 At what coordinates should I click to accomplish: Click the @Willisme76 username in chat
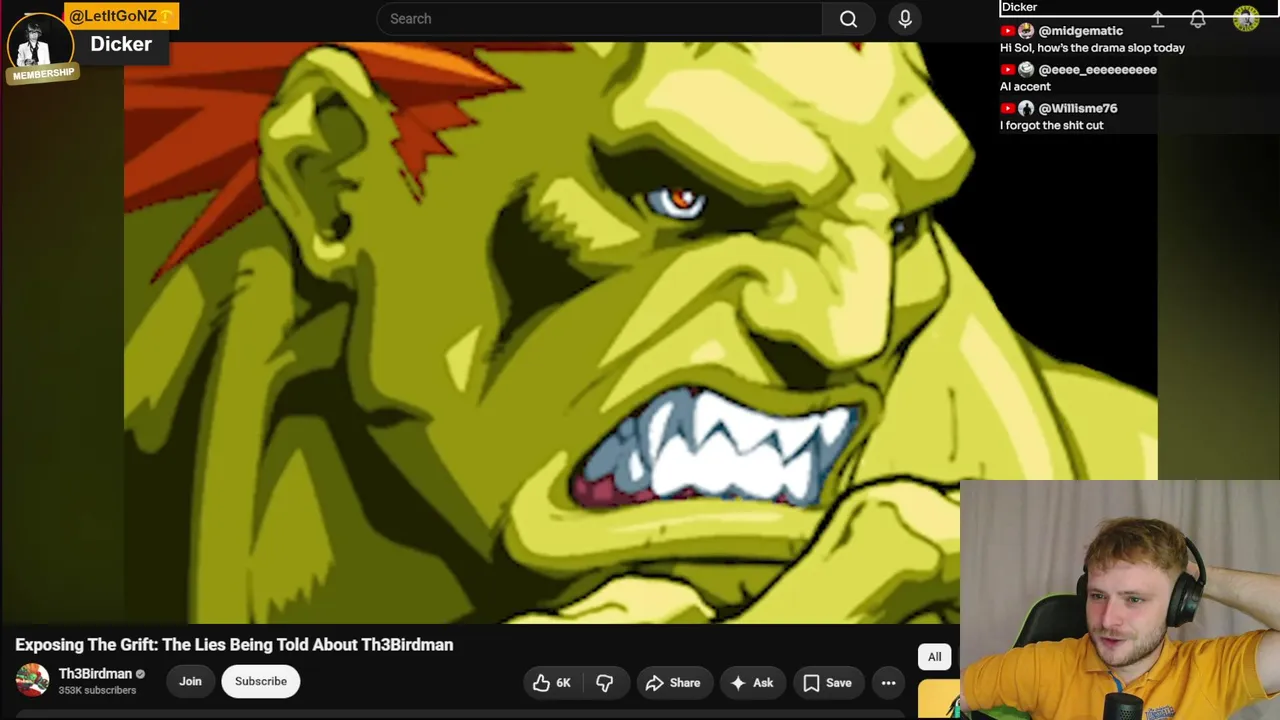(x=1078, y=108)
